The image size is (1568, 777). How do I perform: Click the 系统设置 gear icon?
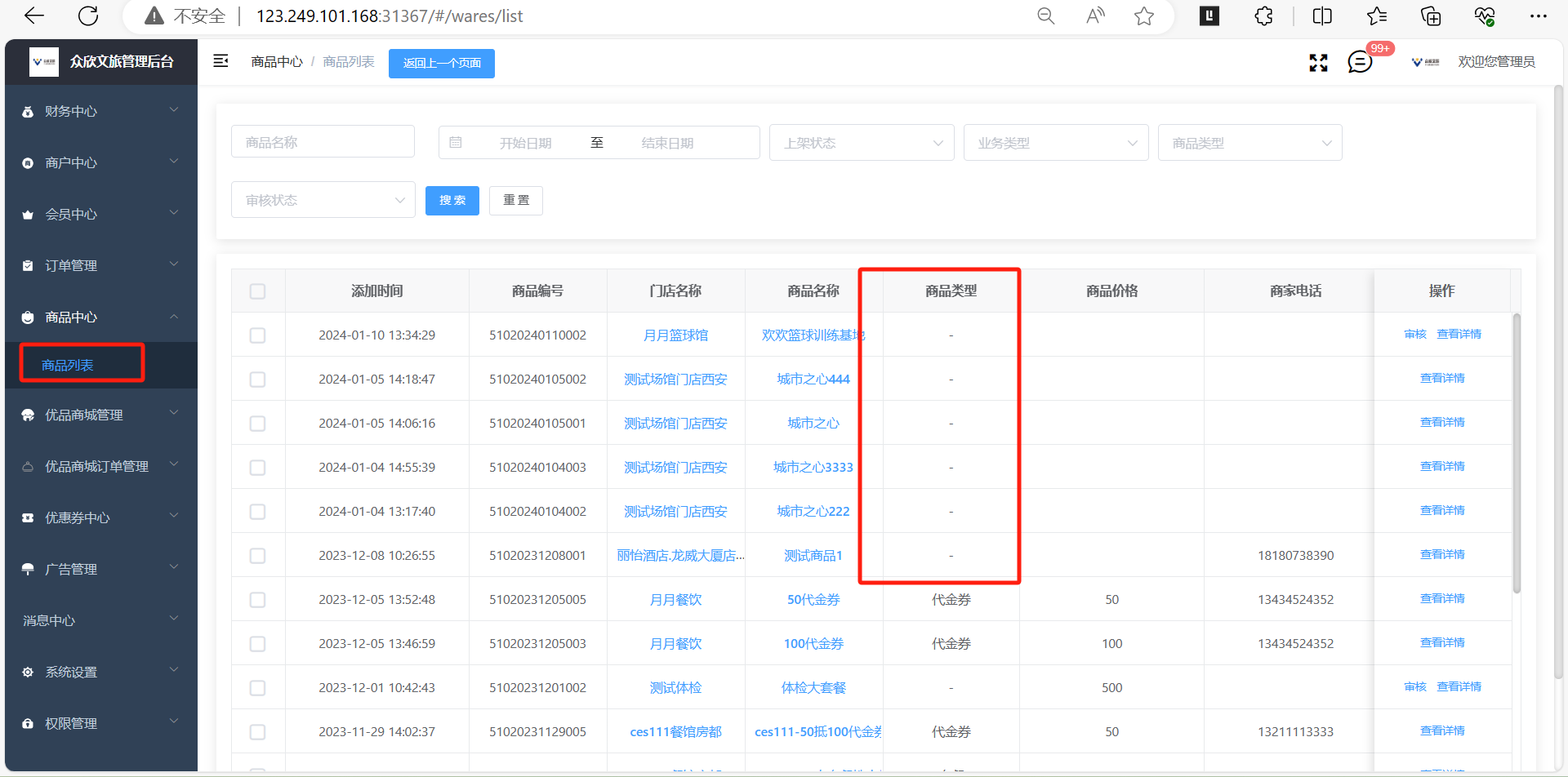coord(28,673)
